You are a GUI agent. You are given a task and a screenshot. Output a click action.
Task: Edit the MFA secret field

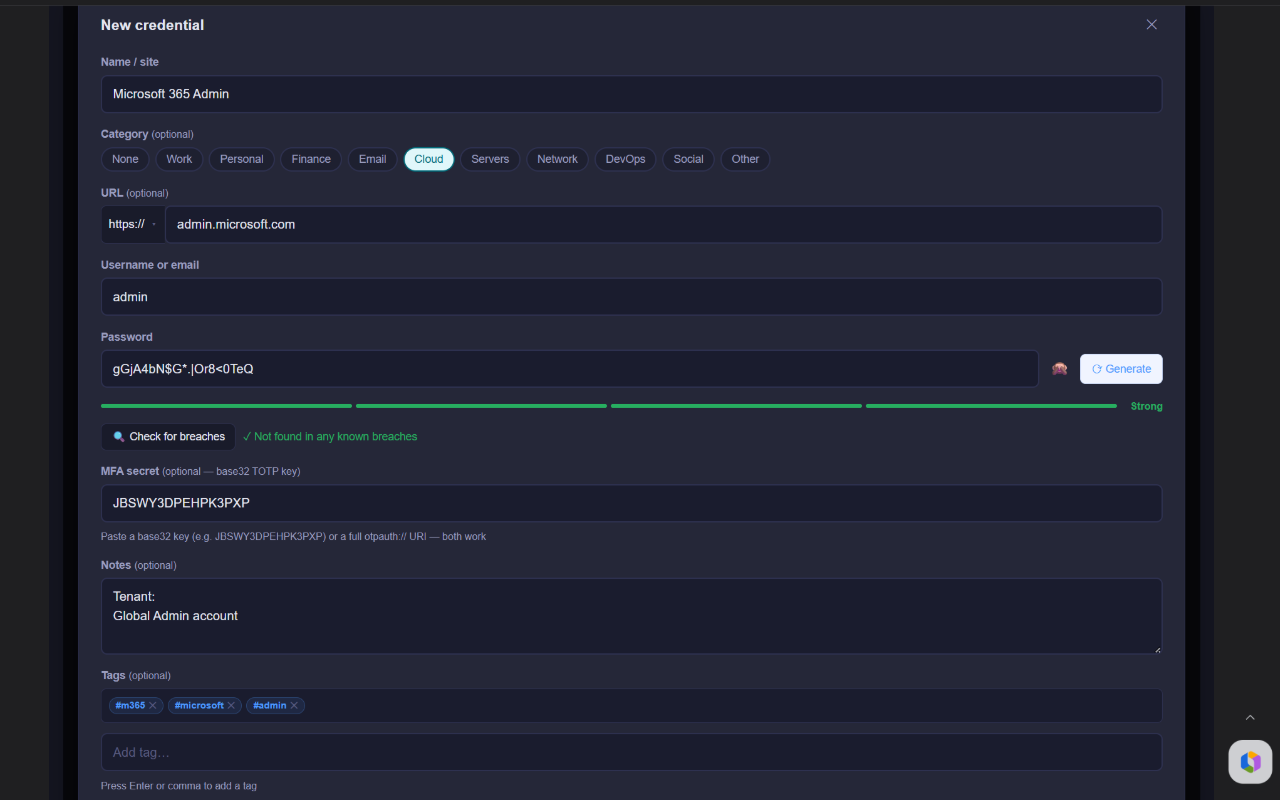pos(631,503)
